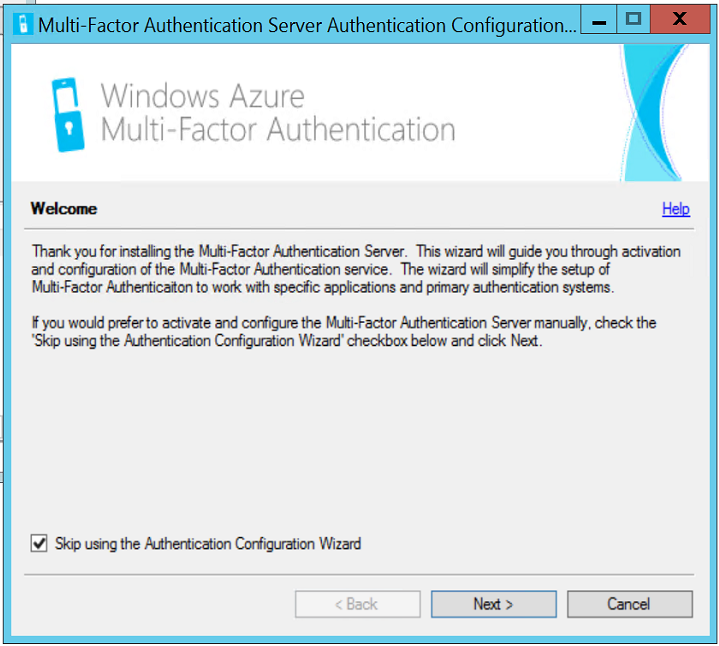719x646 pixels.
Task: Uncheck the Skip using Wizard checkbox
Action: [x=39, y=544]
